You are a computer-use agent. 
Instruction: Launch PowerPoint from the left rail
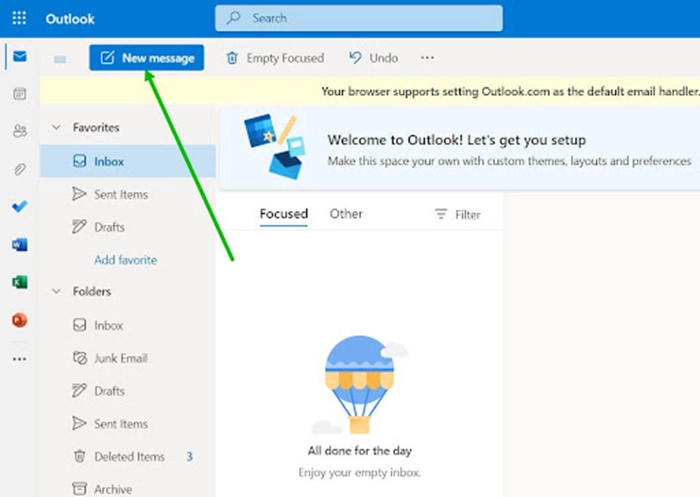19,320
